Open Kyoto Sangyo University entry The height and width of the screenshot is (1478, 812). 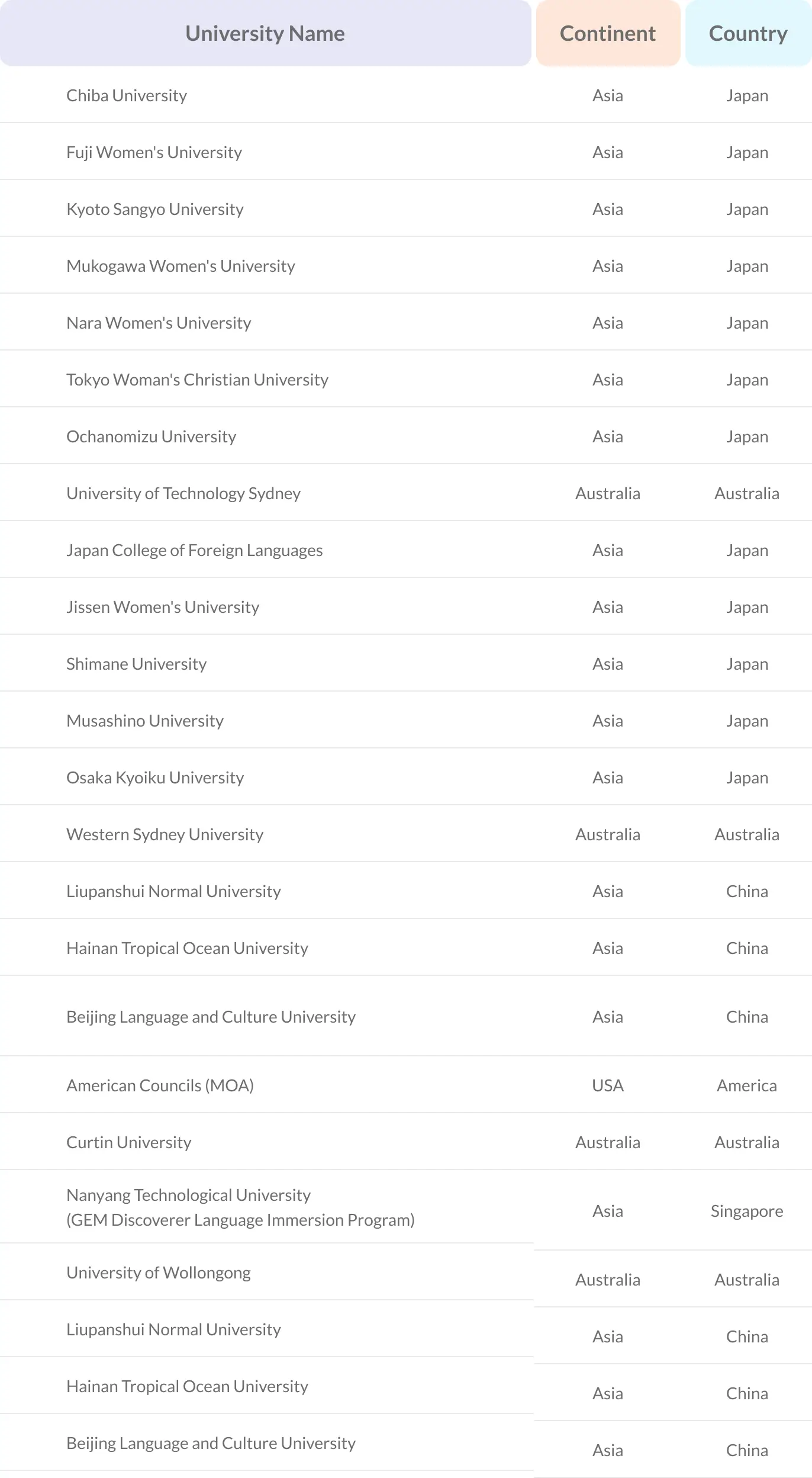pos(155,209)
